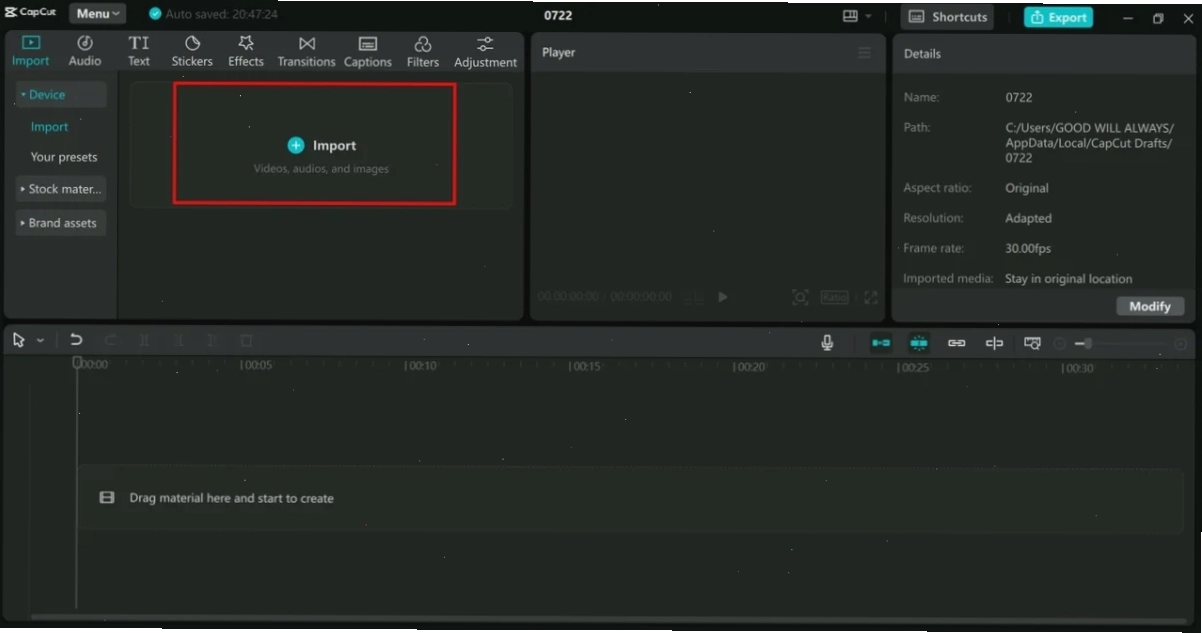Play the preview in Player
The width and height of the screenshot is (1202, 633).
[723, 297]
